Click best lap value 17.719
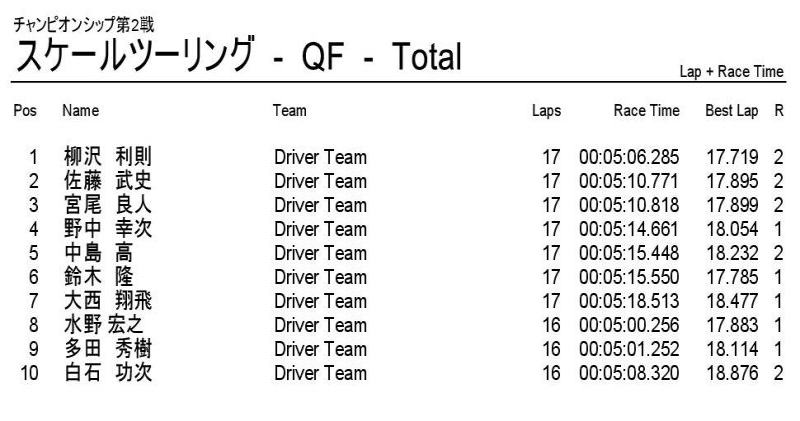The width and height of the screenshot is (800, 421). [x=732, y=157]
